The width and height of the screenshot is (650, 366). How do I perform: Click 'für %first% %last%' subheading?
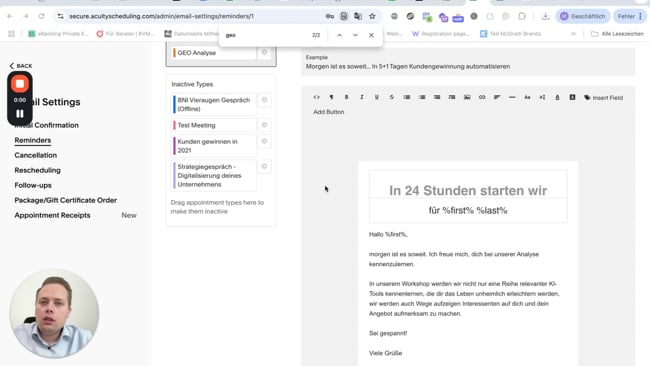point(468,211)
